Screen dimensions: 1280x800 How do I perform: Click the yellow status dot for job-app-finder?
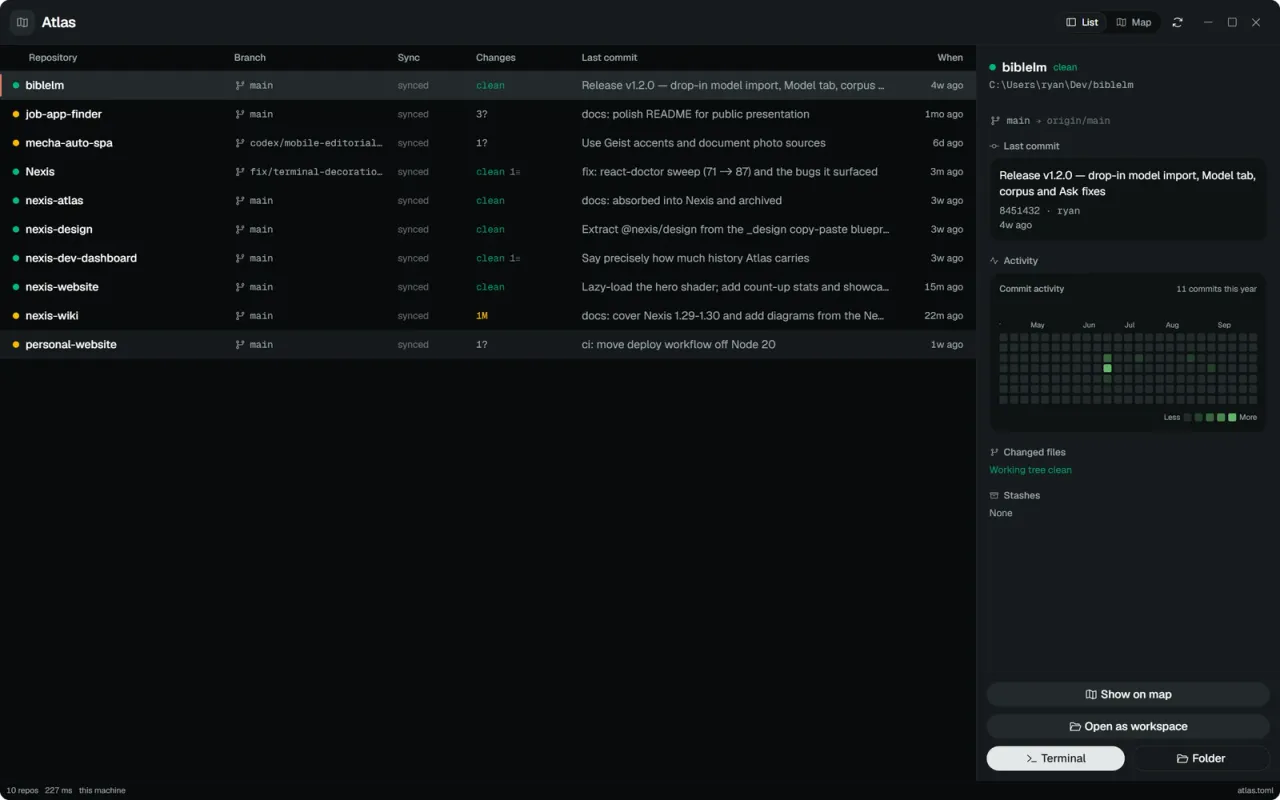tap(16, 114)
